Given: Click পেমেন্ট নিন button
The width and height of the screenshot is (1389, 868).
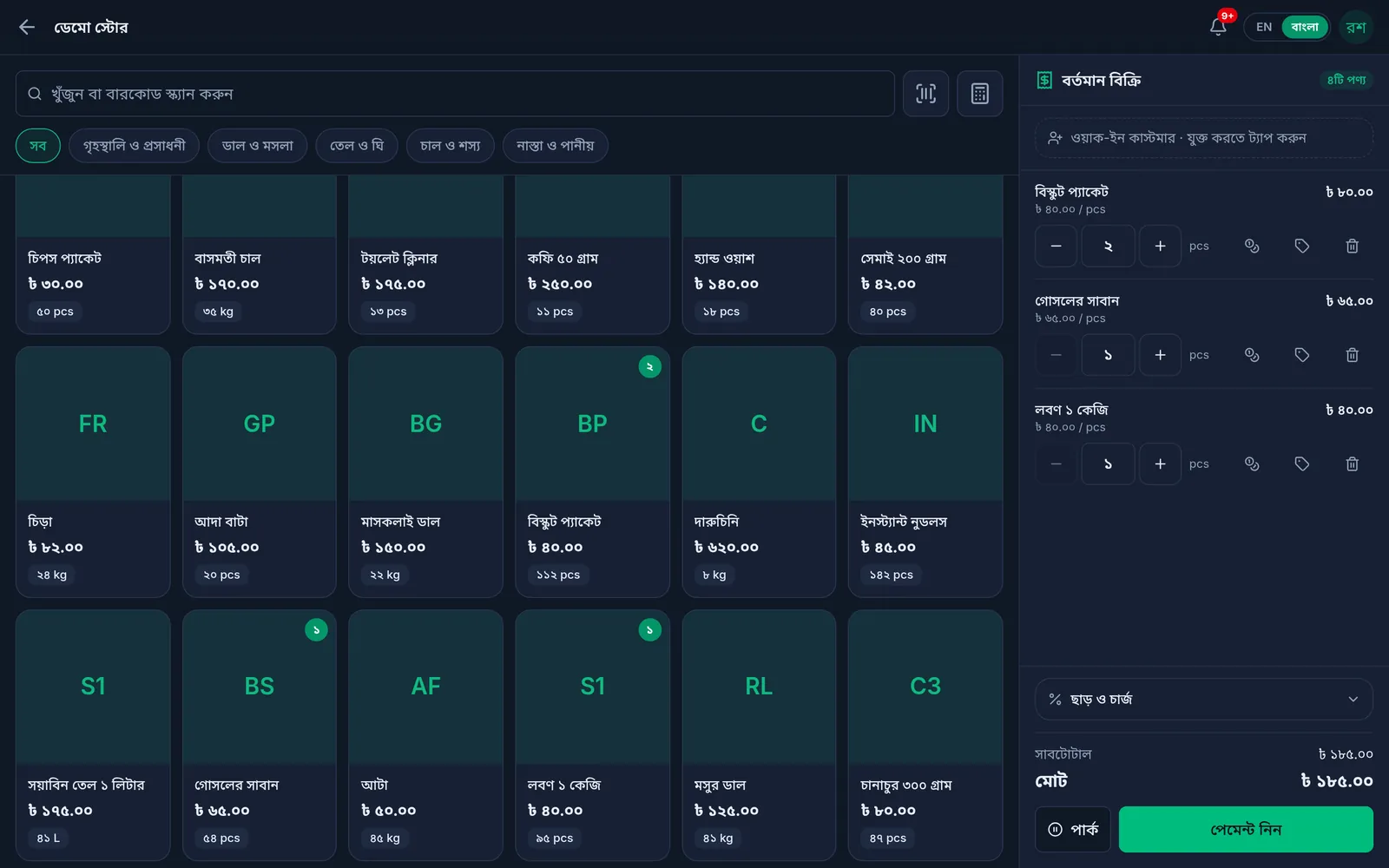Looking at the screenshot, I should [x=1246, y=830].
